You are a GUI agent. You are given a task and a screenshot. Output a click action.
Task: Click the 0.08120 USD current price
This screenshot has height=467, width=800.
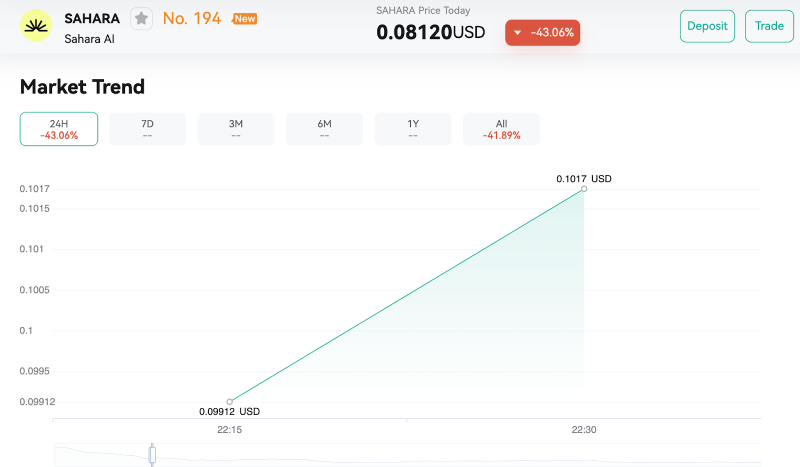430,32
